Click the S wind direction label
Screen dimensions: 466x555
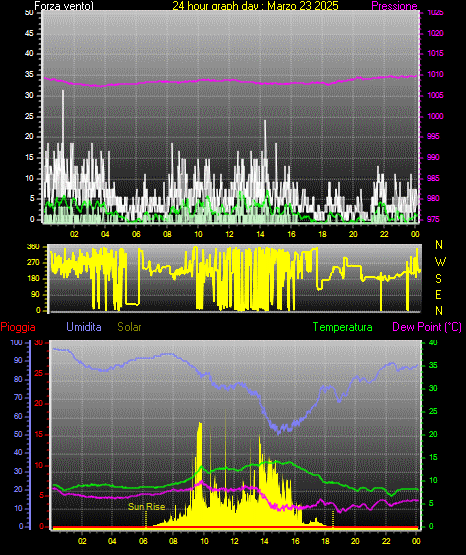pyautogui.click(x=438, y=279)
